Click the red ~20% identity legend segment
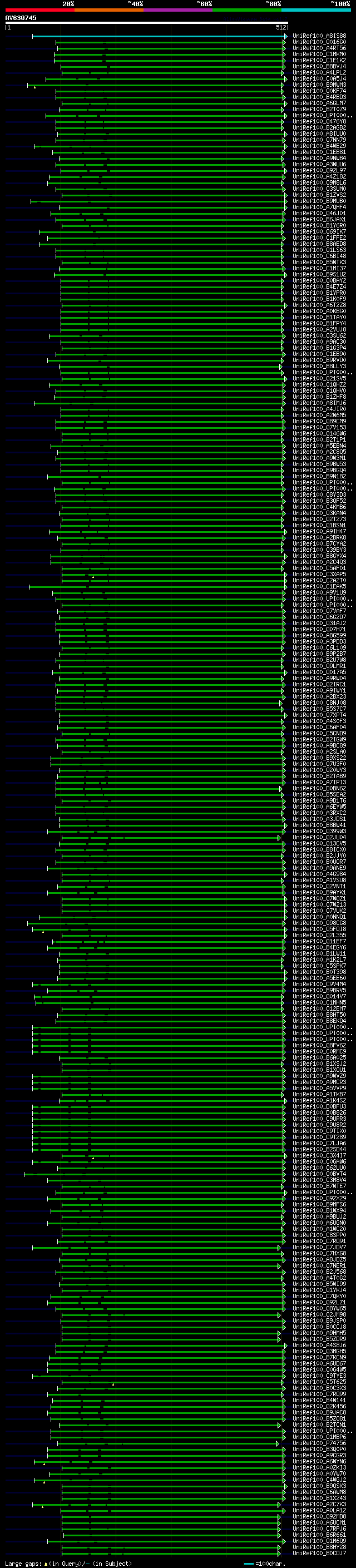Viewport: 356px width, 1568px height. (x=39, y=11)
